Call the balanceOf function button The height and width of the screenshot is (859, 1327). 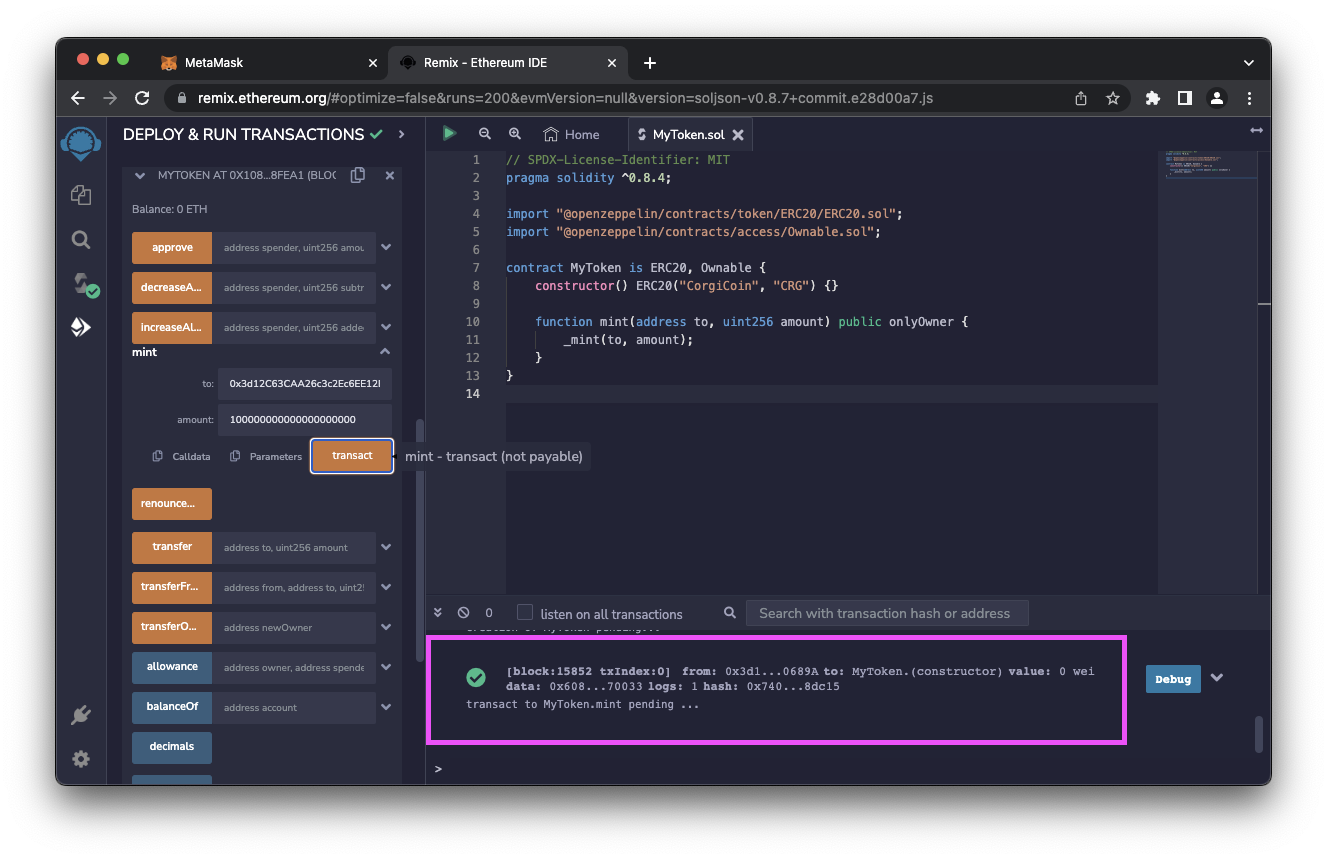coord(172,707)
